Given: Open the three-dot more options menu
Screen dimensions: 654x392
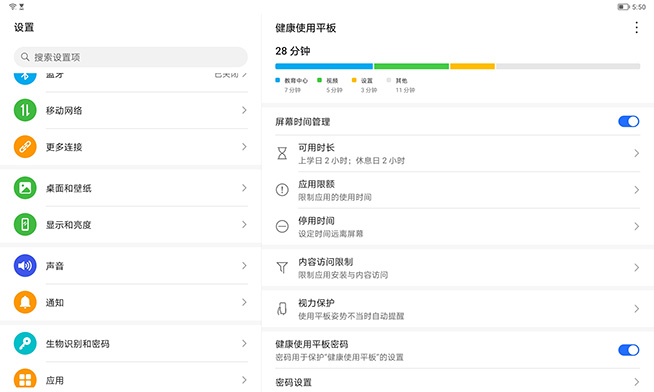Looking at the screenshot, I should pyautogui.click(x=636, y=28).
